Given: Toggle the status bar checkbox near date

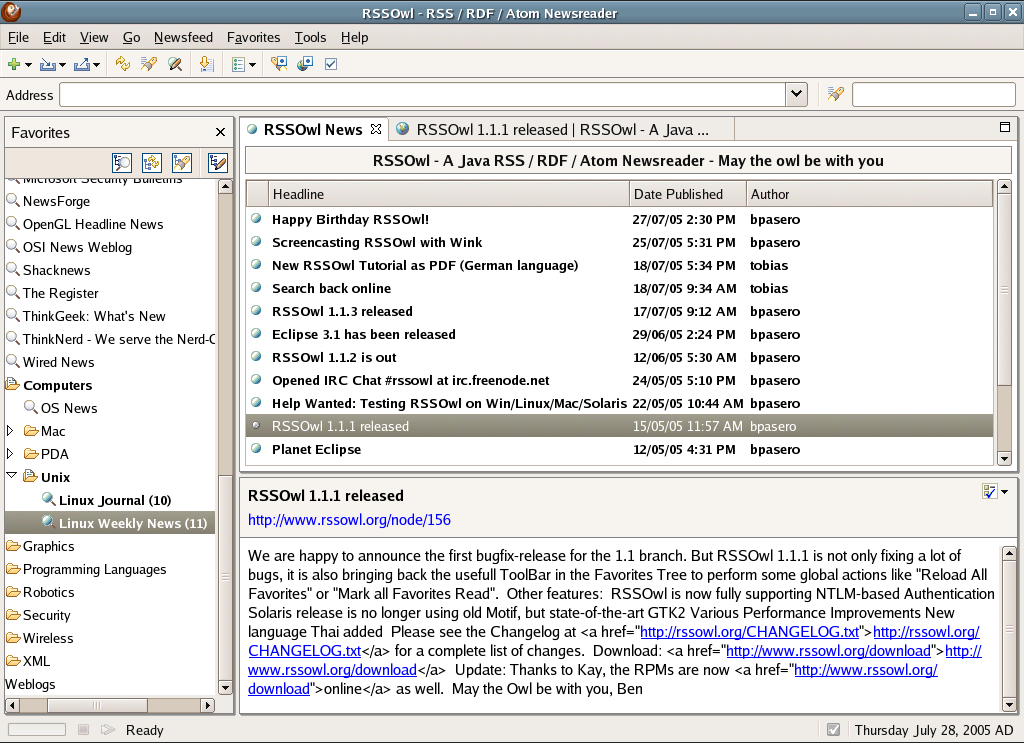Looking at the screenshot, I should pyautogui.click(x=834, y=730).
